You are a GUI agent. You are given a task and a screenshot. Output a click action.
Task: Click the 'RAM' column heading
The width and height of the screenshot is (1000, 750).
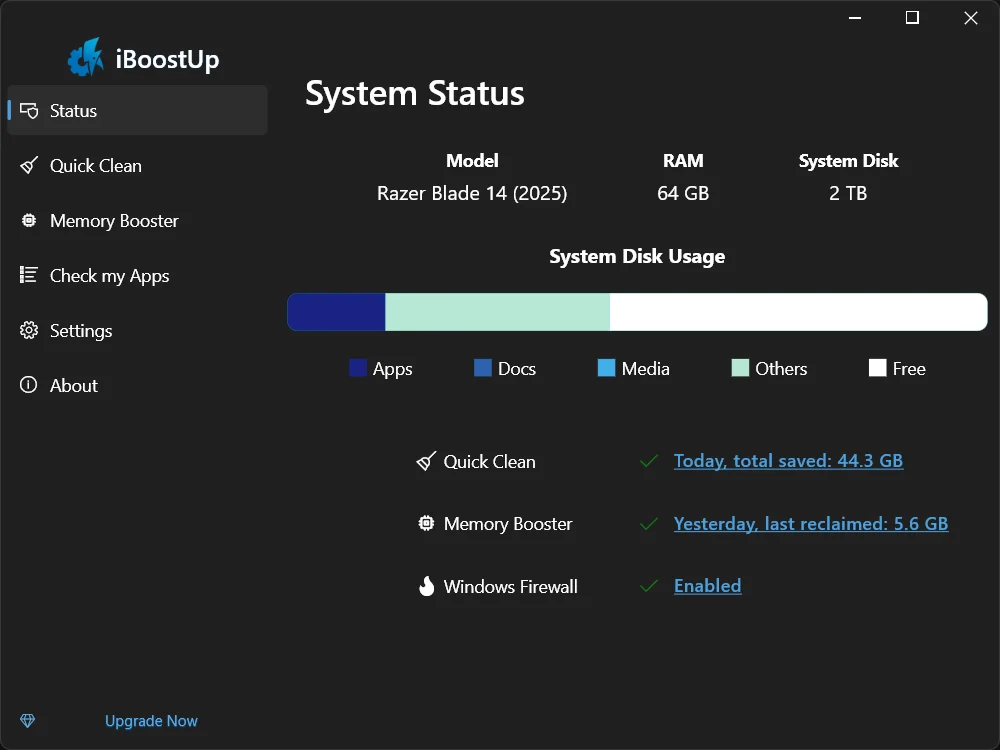pyautogui.click(x=683, y=161)
